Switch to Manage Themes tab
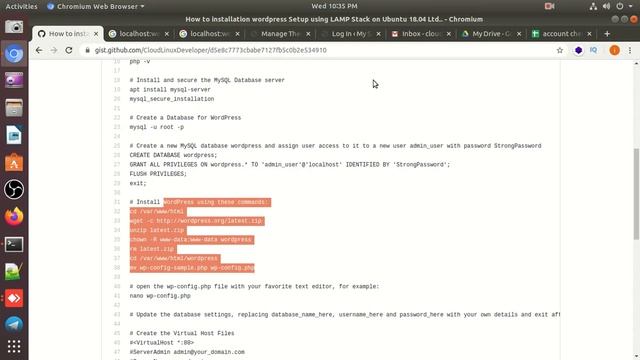This screenshot has width=640, height=360. coord(280,34)
